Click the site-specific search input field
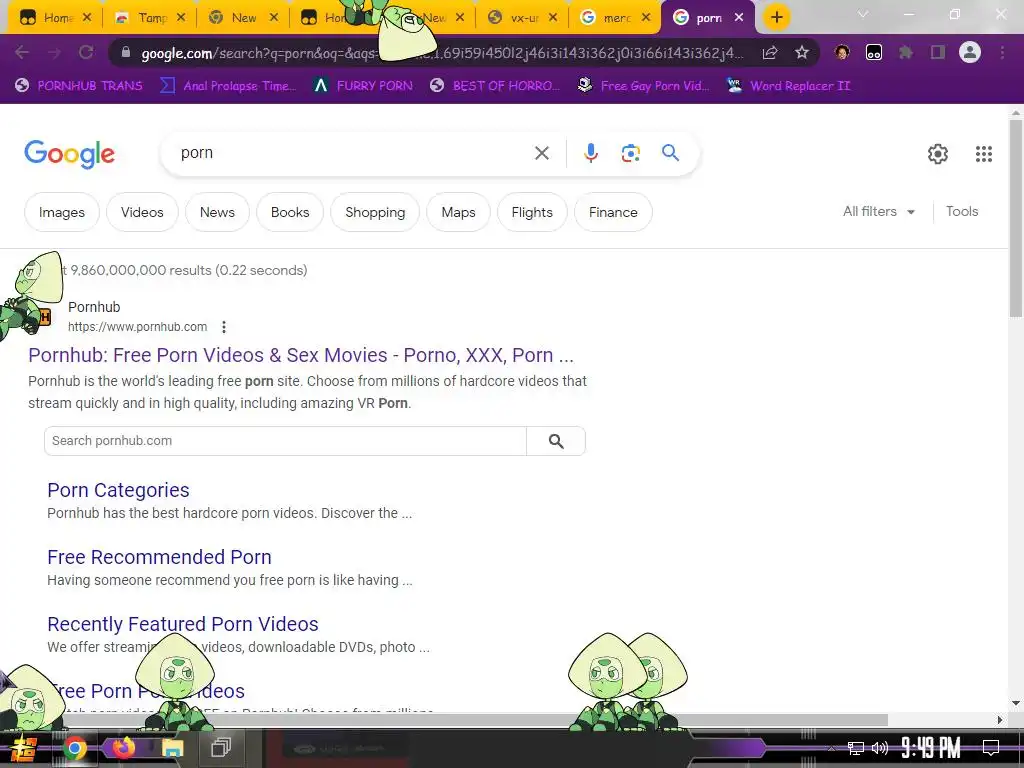 (x=285, y=441)
